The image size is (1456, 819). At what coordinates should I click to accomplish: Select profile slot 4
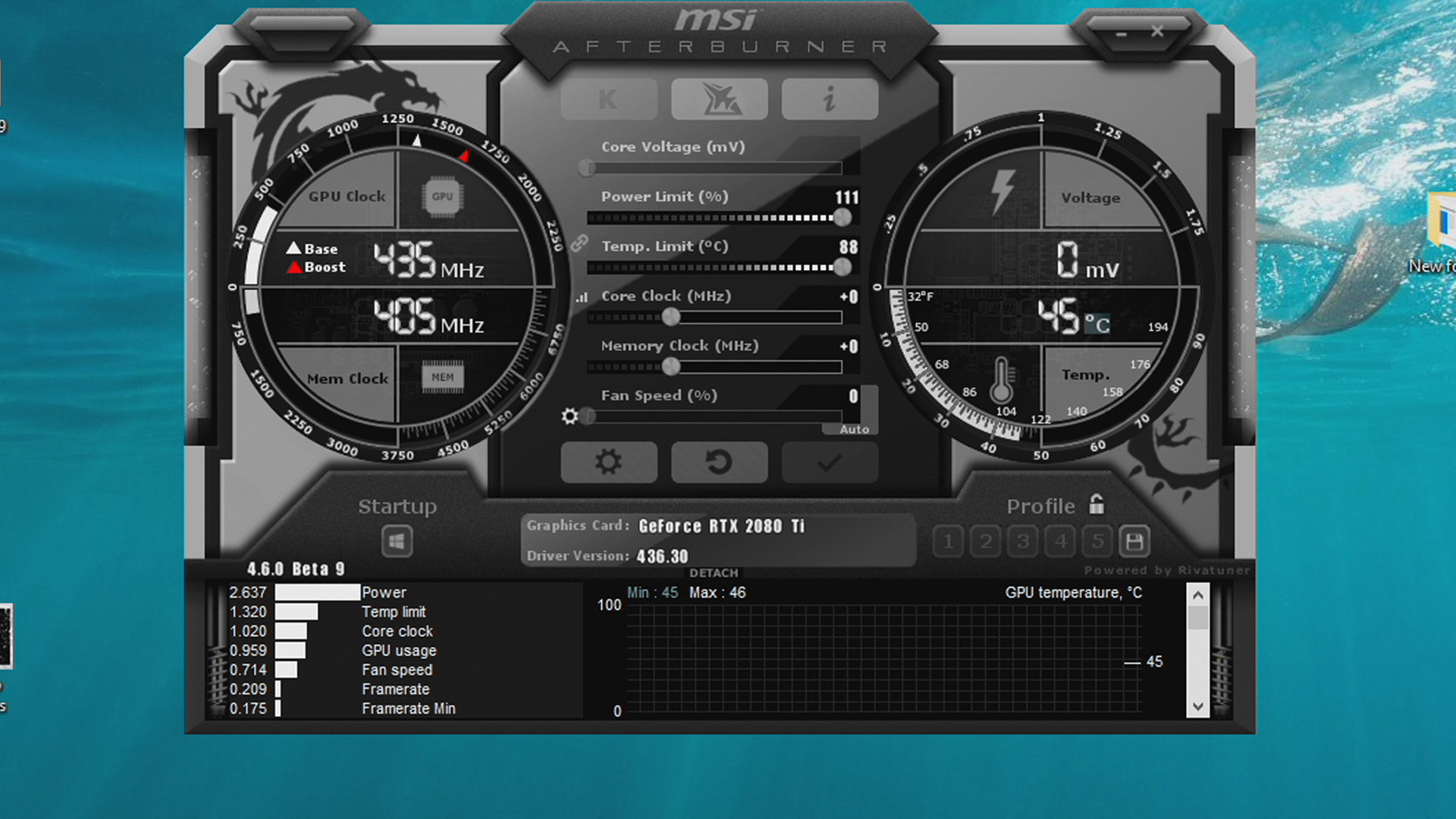click(1060, 541)
